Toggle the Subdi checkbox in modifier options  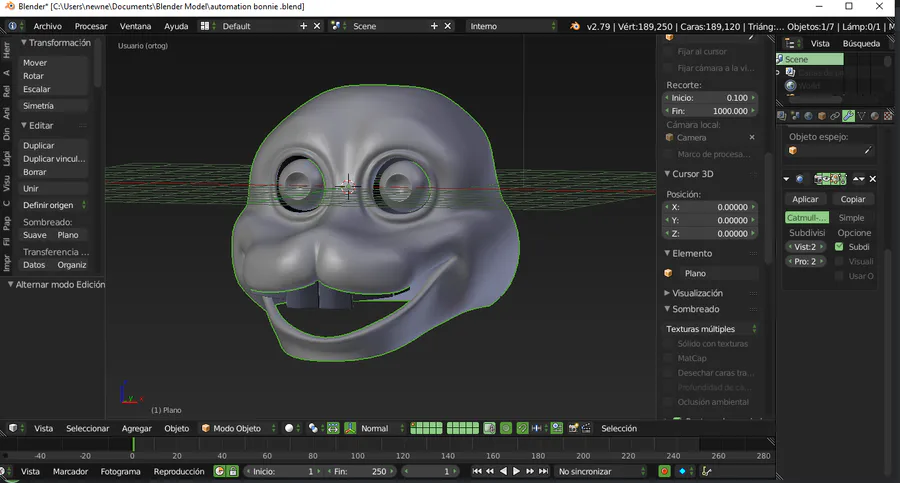839,247
